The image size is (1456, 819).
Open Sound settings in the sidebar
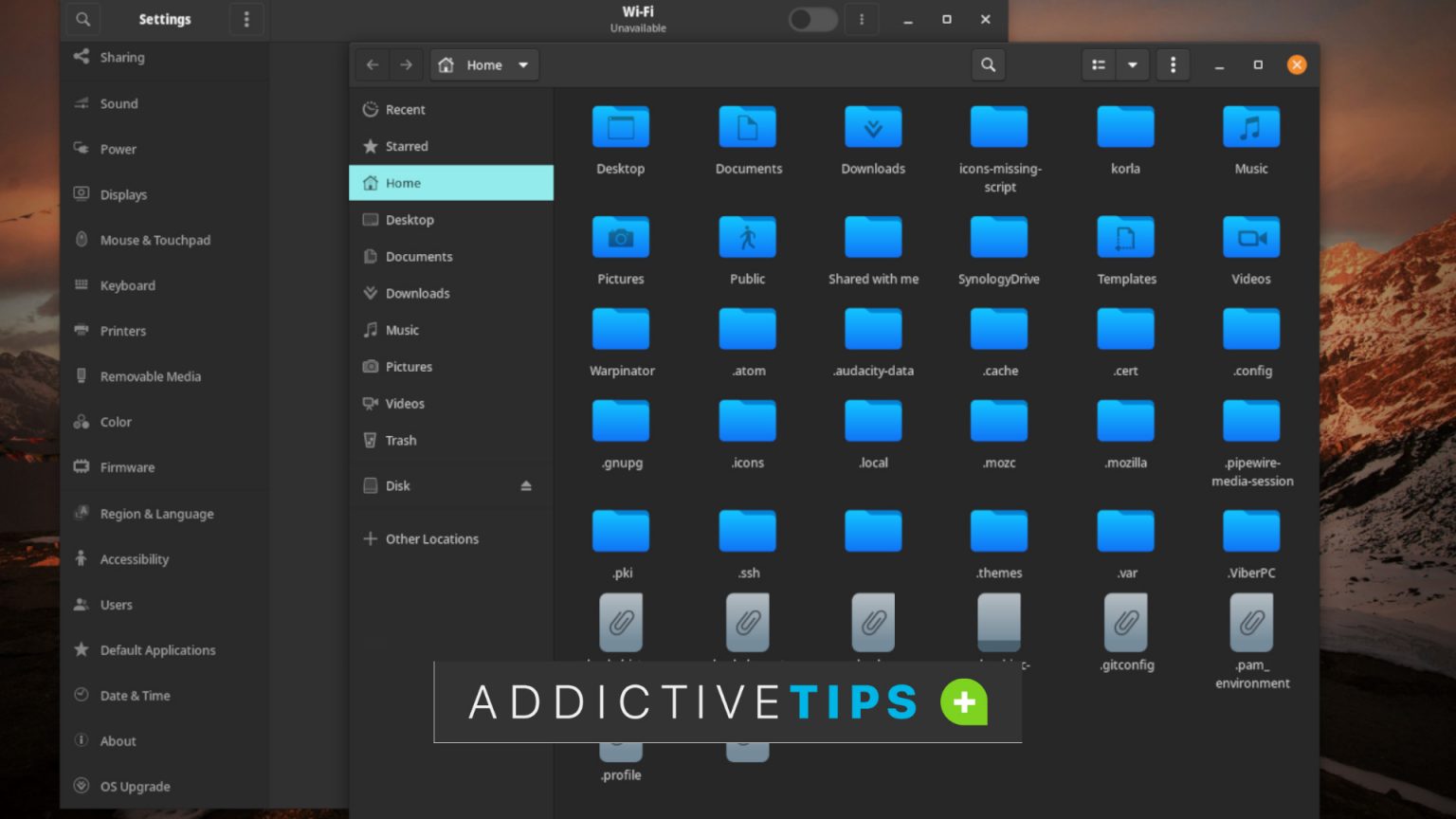point(118,103)
